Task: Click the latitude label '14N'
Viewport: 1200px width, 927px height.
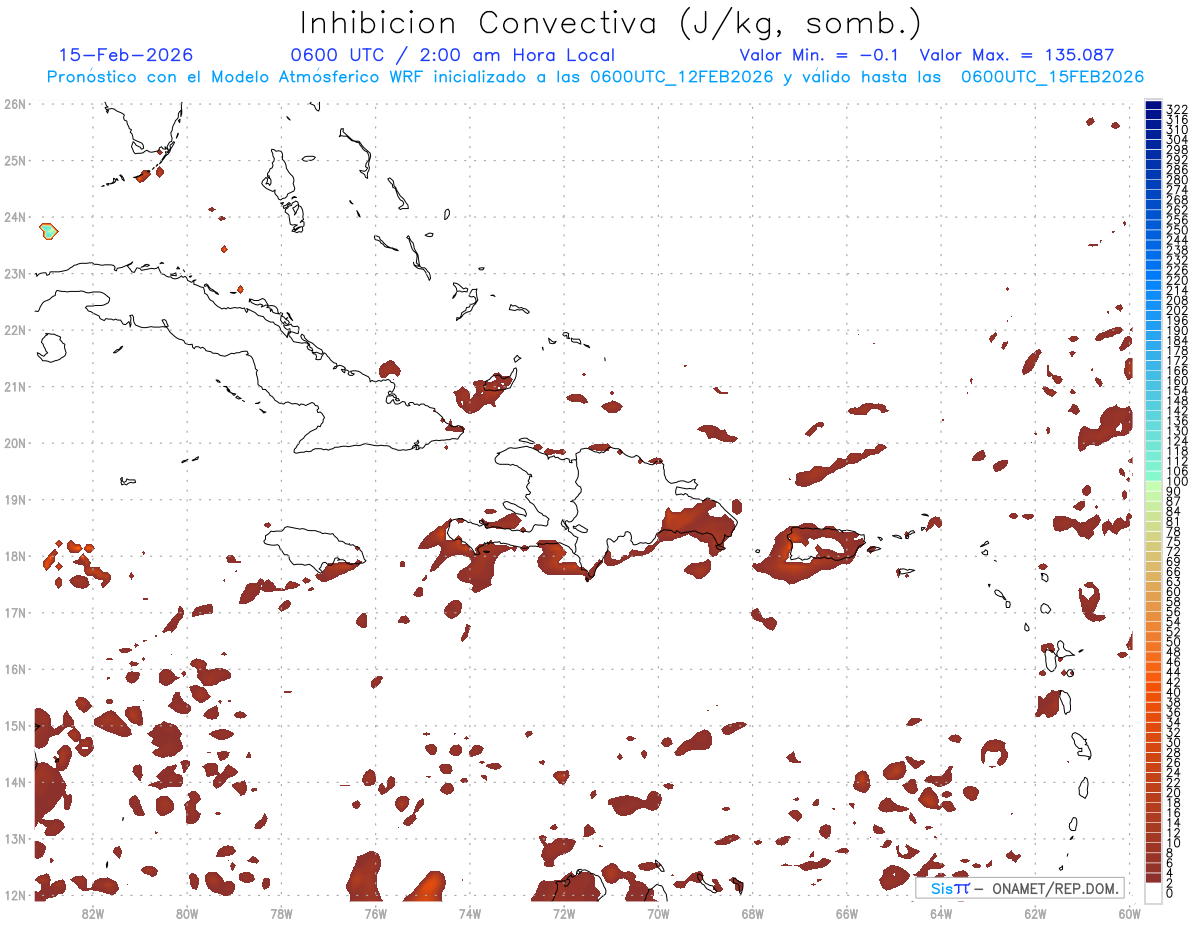Action: click(x=15, y=782)
